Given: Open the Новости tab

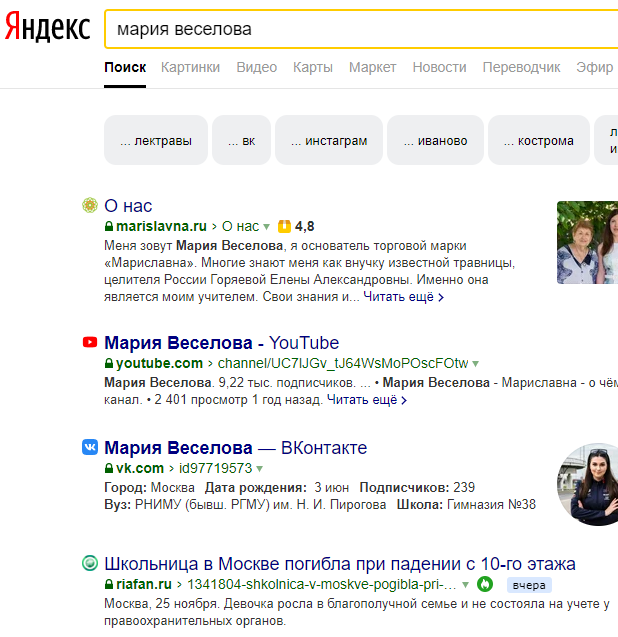Looking at the screenshot, I should click(x=439, y=67).
